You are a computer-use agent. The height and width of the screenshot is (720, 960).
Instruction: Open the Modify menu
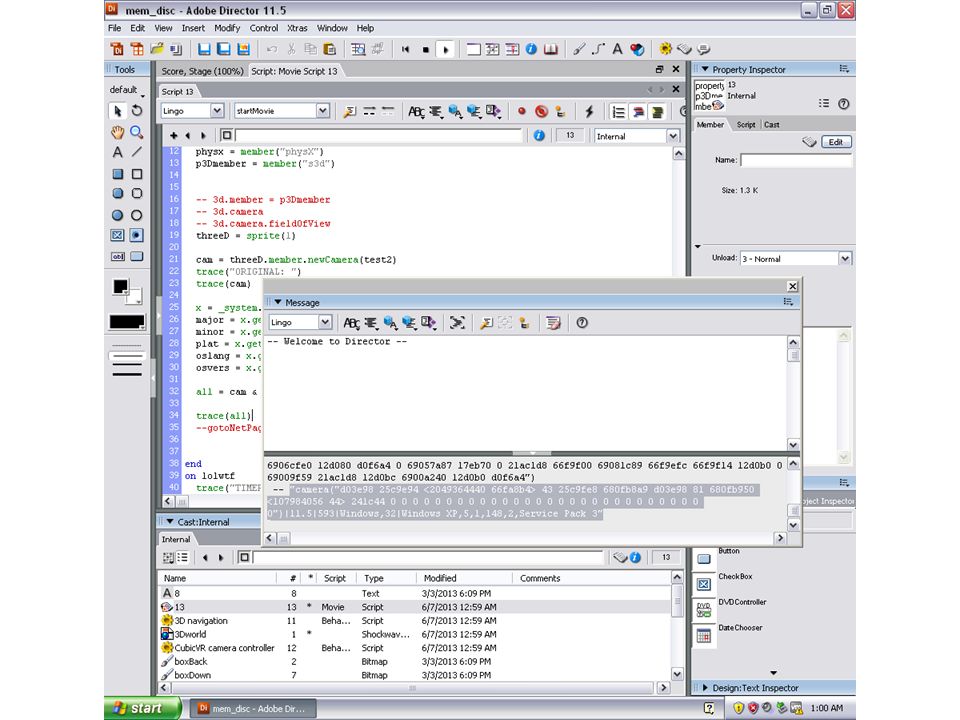pos(227,28)
